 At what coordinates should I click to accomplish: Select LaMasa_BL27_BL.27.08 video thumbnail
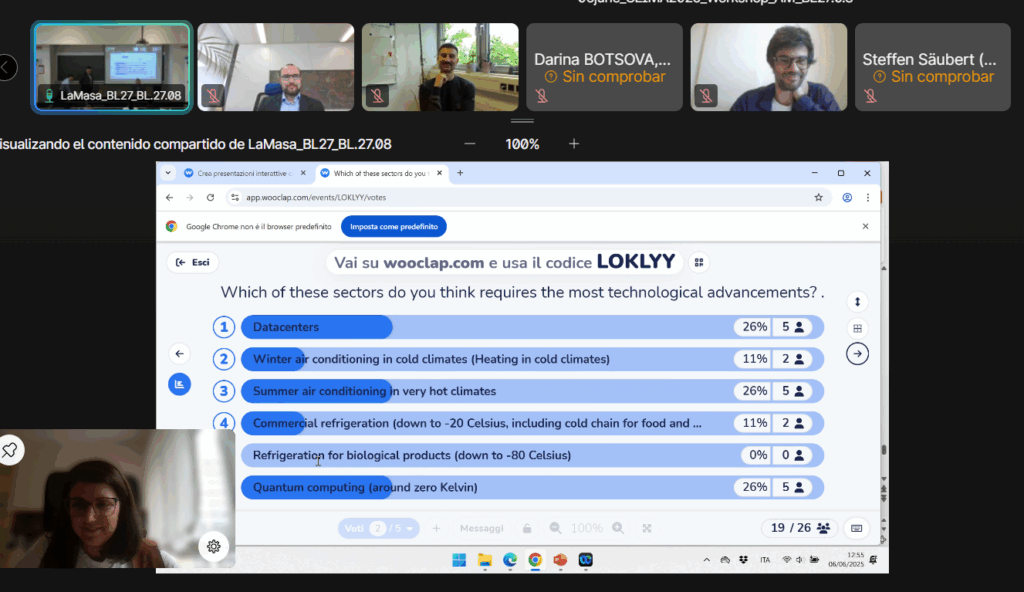coord(112,67)
